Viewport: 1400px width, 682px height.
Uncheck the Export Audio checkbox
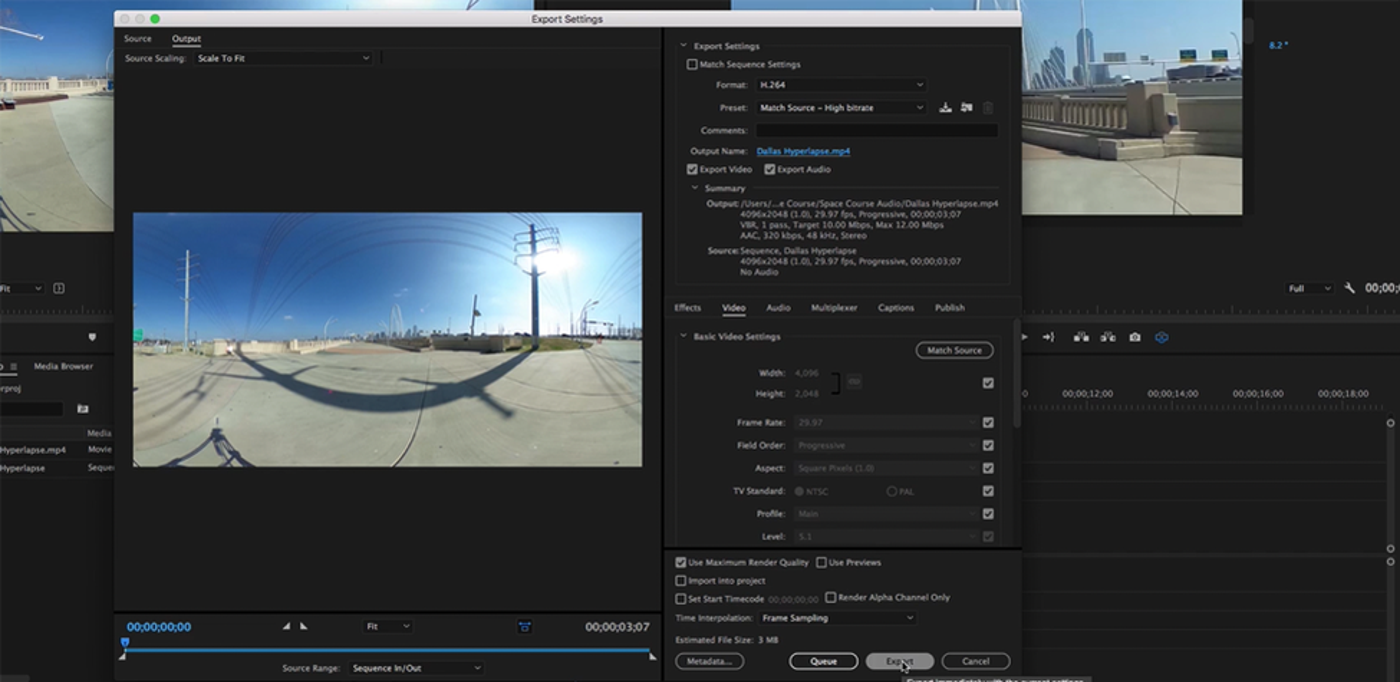770,170
